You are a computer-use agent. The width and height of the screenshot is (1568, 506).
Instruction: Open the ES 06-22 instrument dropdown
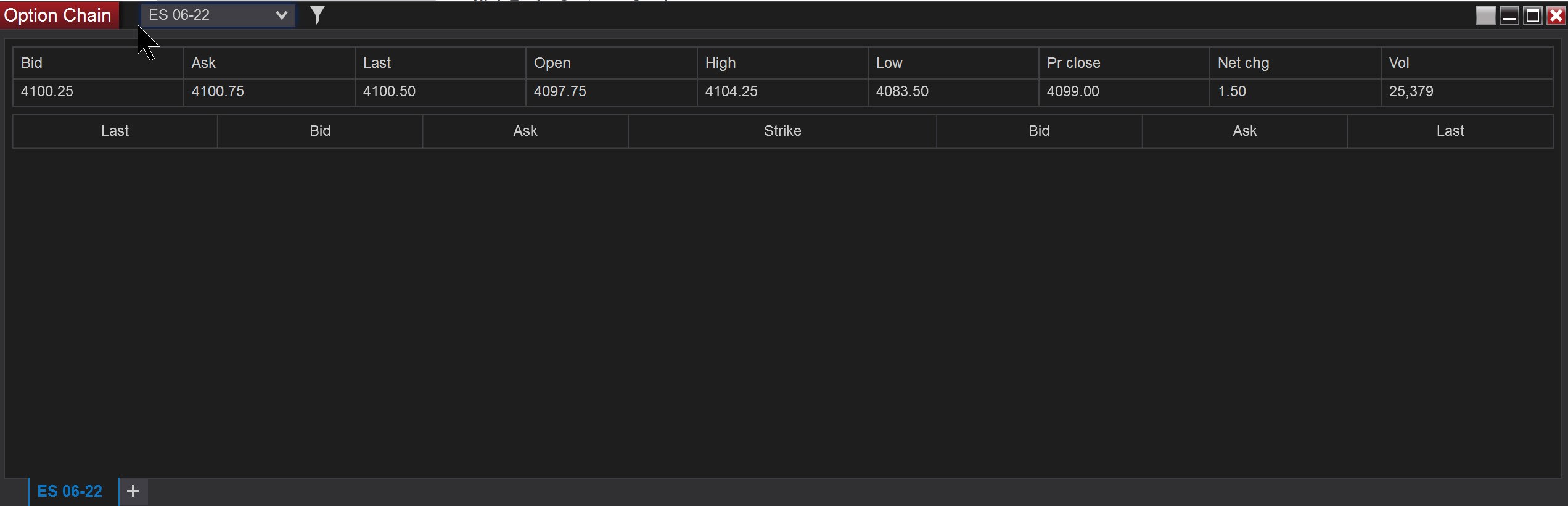218,15
